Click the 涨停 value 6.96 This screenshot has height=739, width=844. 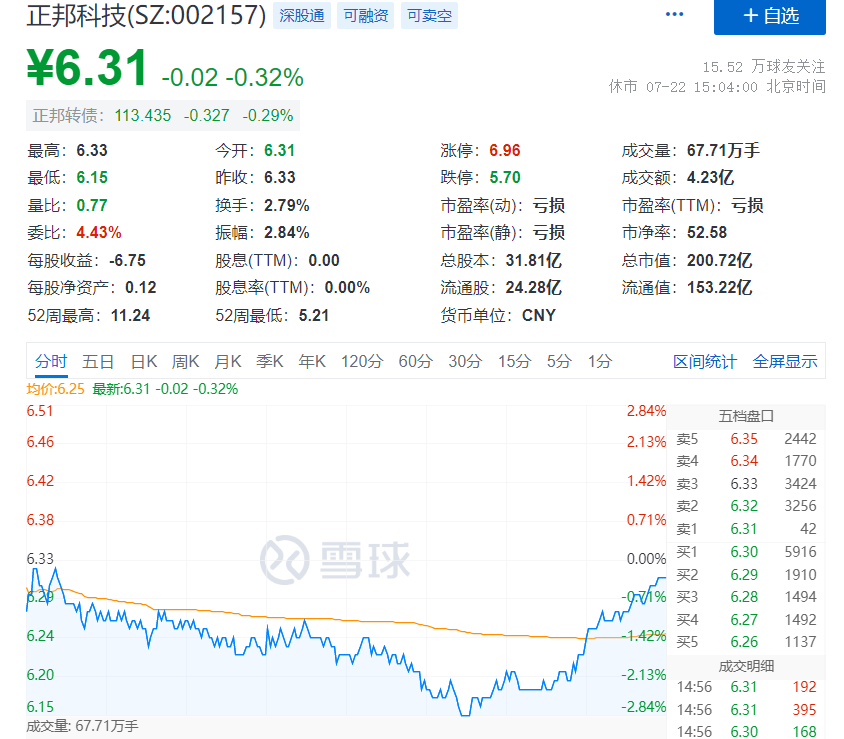click(505, 150)
